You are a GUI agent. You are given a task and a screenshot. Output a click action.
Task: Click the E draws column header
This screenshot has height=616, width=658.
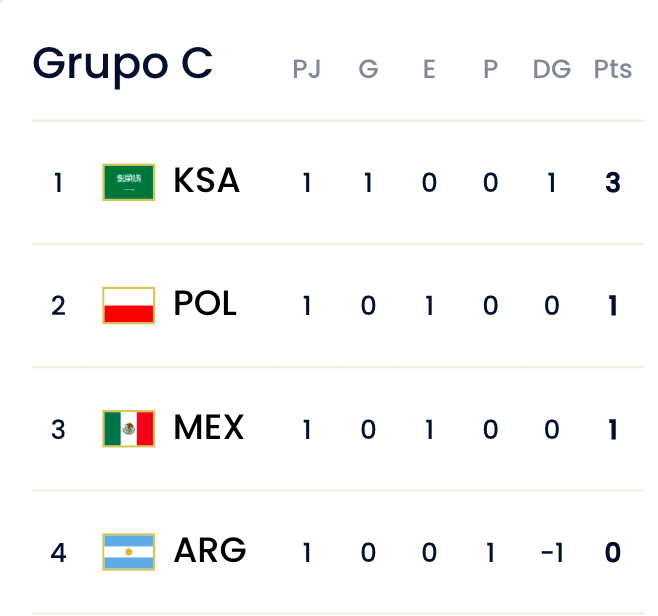coord(429,70)
